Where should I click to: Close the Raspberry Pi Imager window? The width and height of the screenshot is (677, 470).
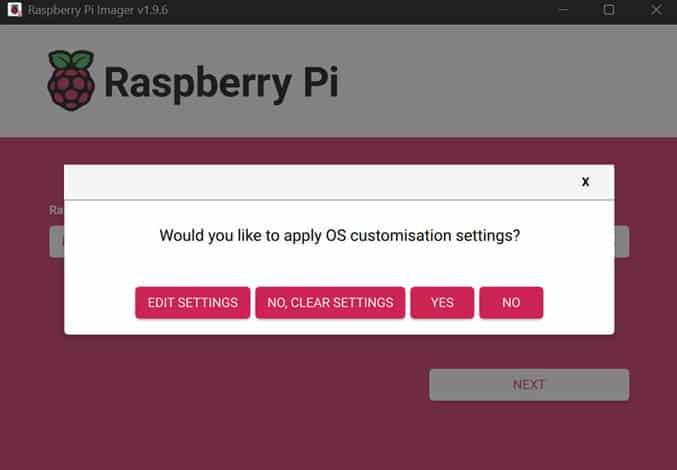tap(653, 10)
